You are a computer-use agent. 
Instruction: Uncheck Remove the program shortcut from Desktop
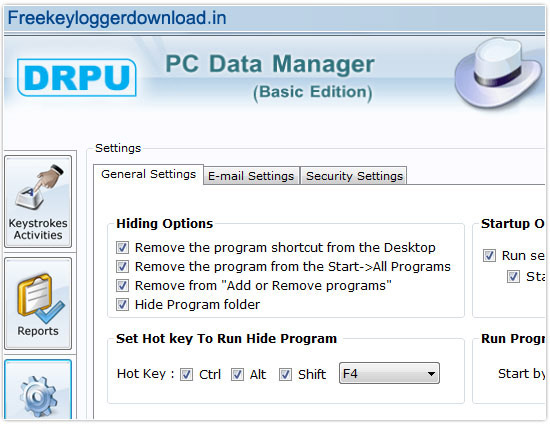[122, 248]
